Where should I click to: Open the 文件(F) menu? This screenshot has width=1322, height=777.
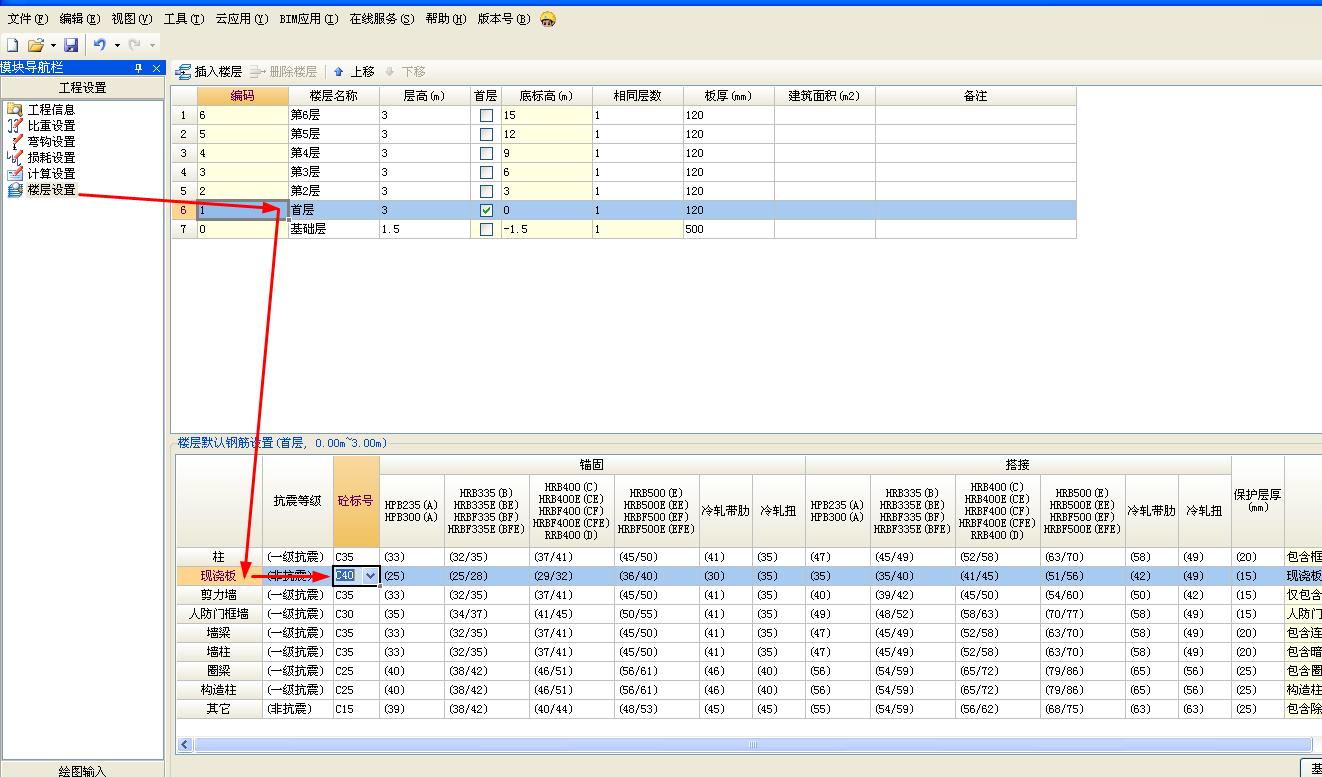pos(27,19)
